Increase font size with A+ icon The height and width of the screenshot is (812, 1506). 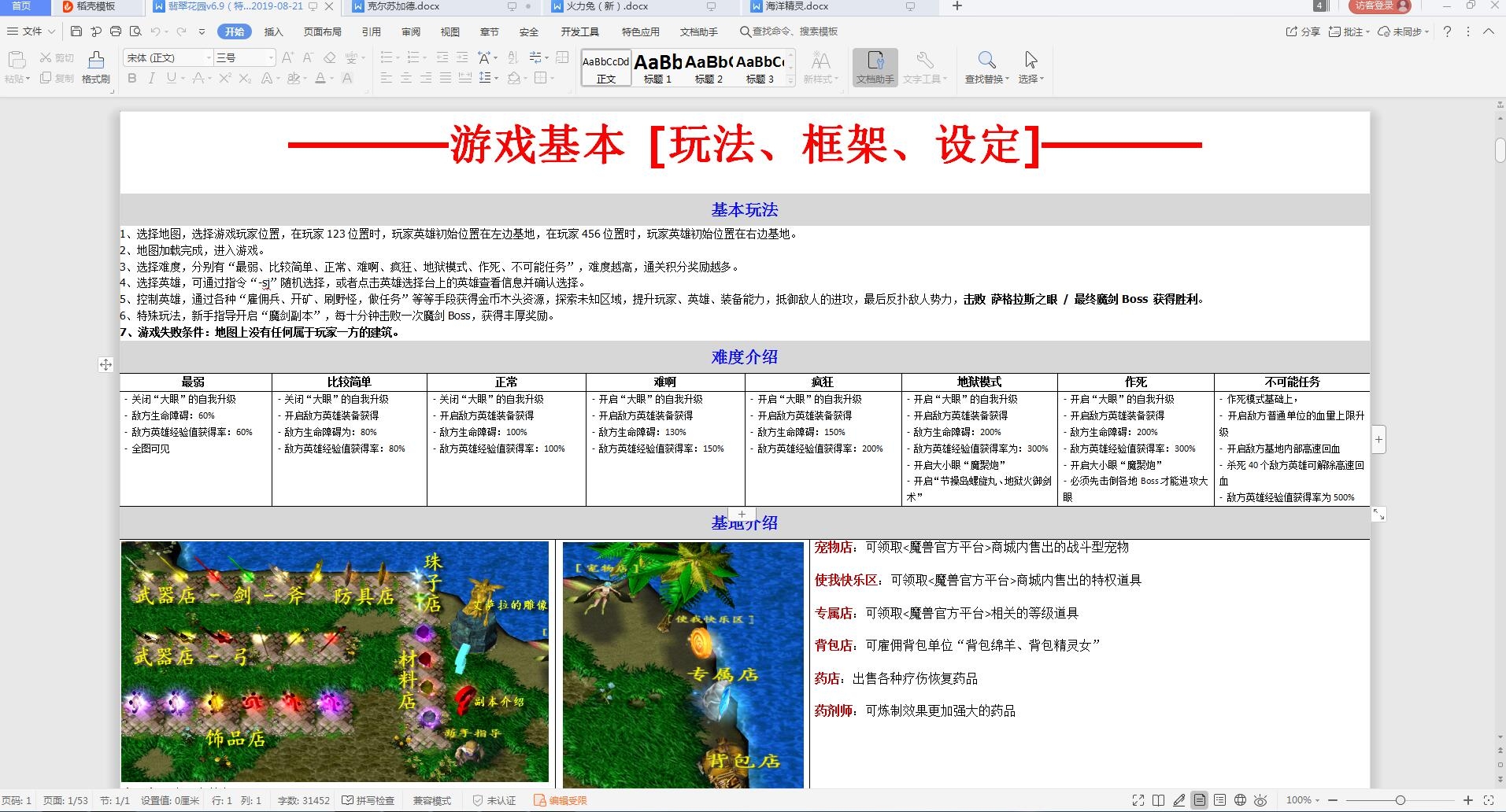[287, 57]
